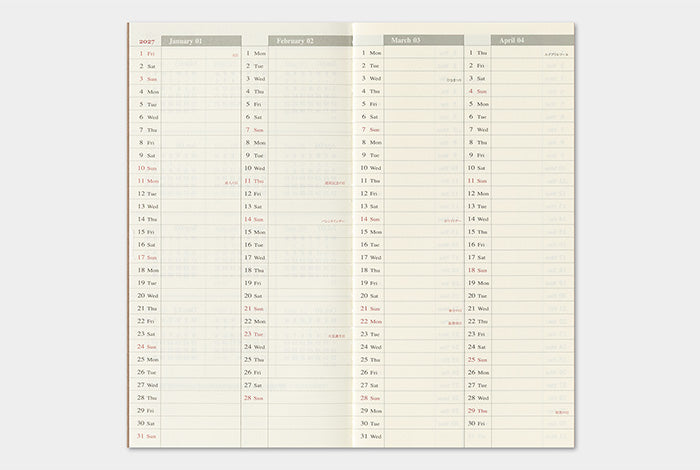Click '7 Sun' in the March column
700x470 pixels.
371,129
